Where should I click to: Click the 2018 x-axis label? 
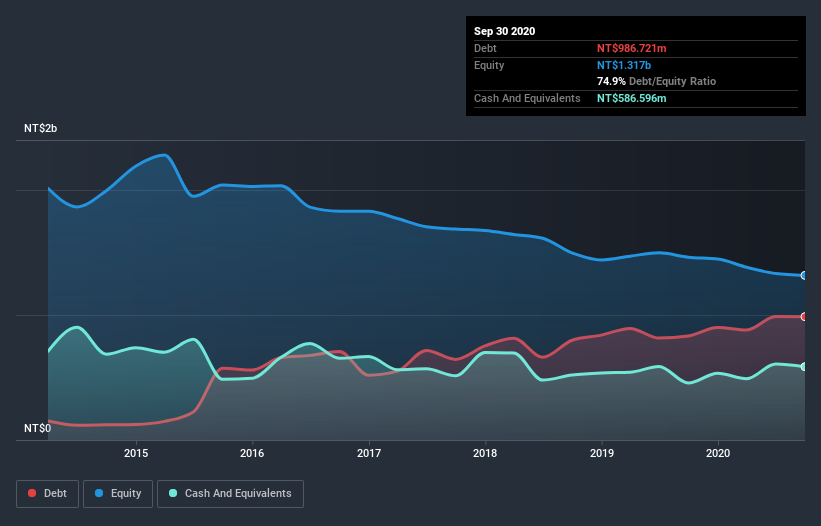(x=485, y=453)
